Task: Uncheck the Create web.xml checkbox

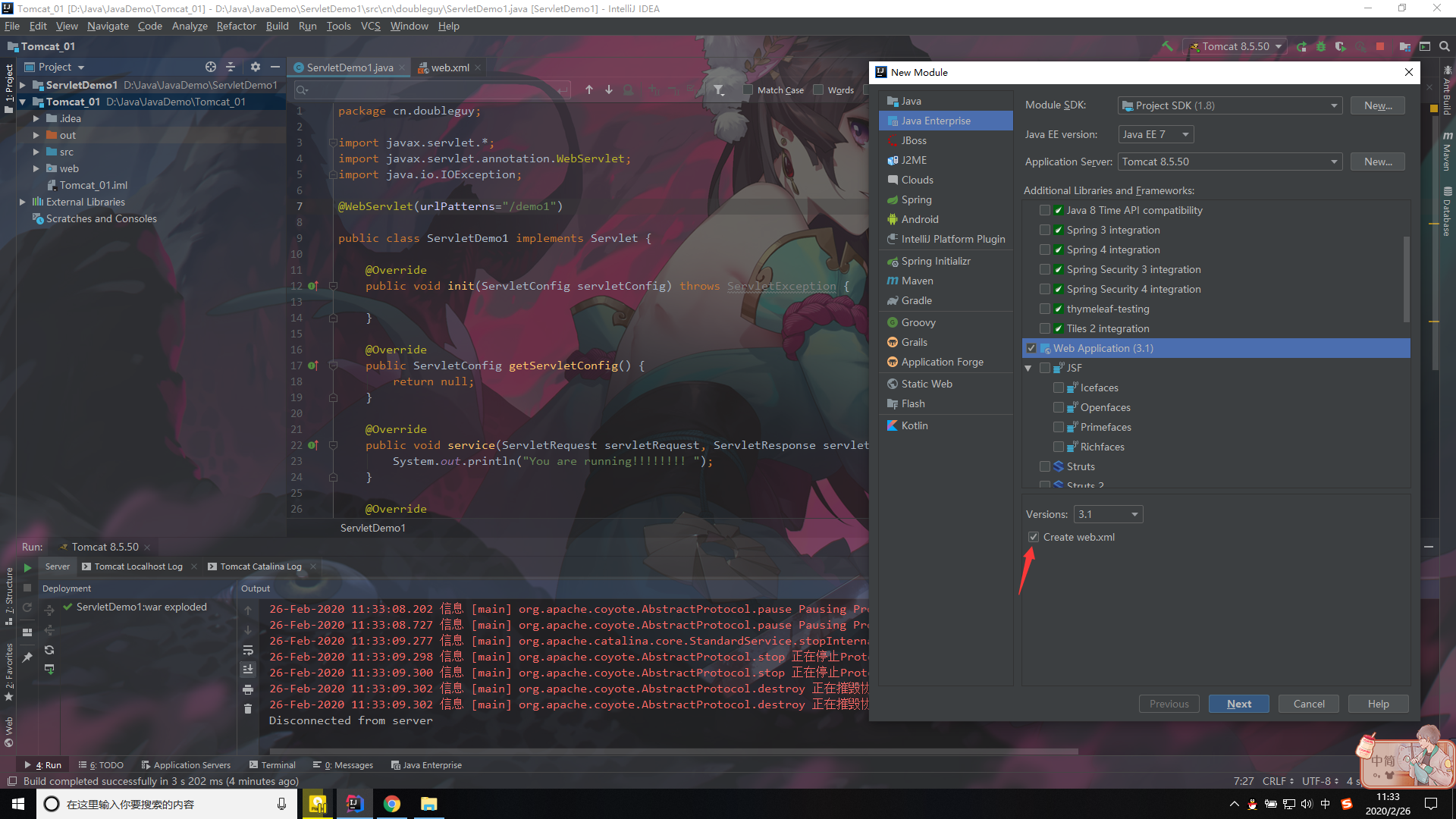Action: click(1034, 537)
